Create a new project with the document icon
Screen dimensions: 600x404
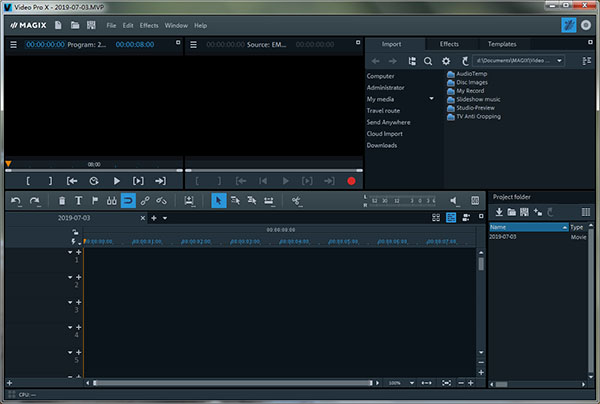click(x=58, y=25)
